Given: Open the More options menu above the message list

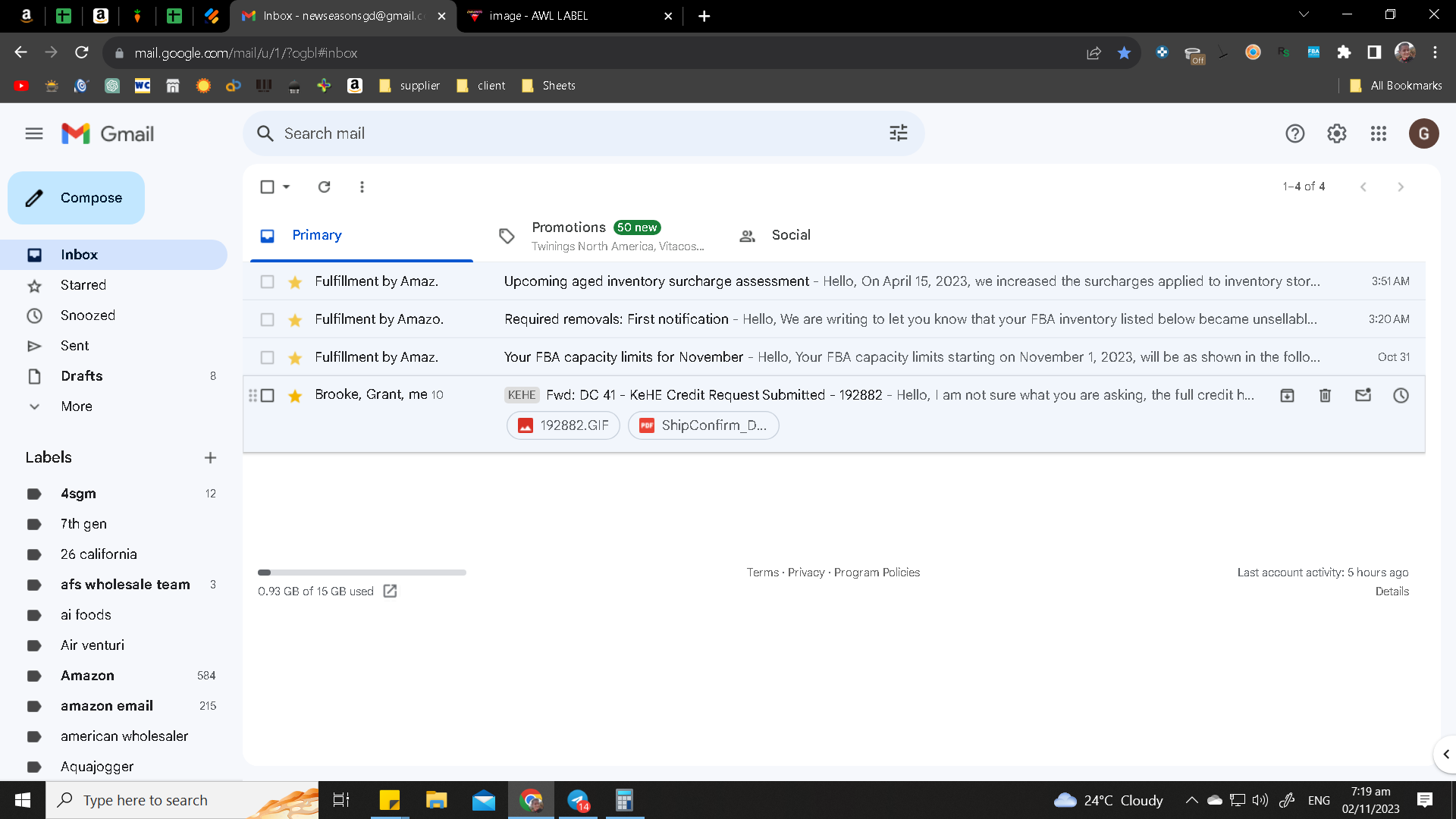Looking at the screenshot, I should tap(362, 187).
